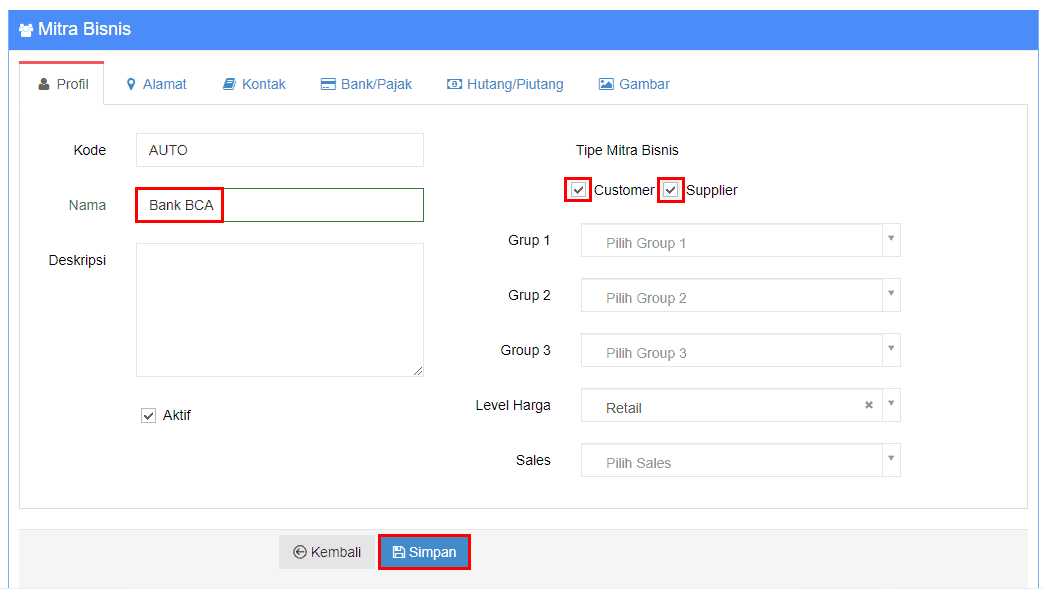Click the Aktif label text
Viewport: 1044px width, 589px height.
click(x=176, y=415)
